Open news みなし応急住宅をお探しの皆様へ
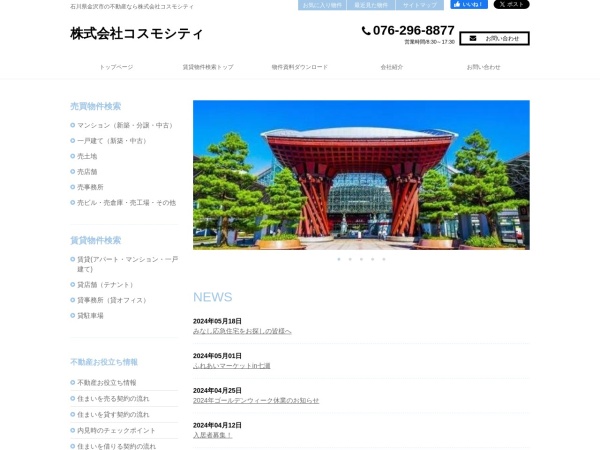 point(242,331)
